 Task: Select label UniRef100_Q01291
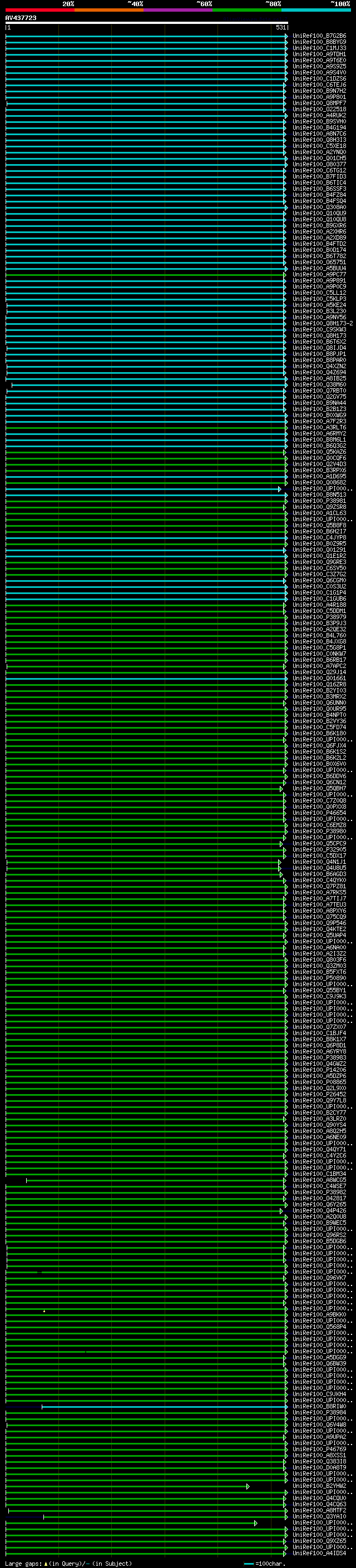click(319, 550)
